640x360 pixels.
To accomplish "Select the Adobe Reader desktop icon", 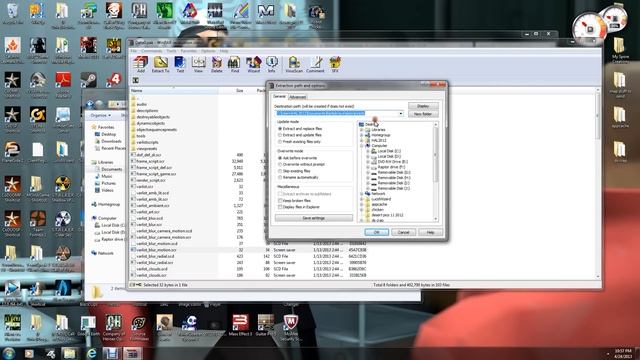I will pyautogui.click(x=63, y=83).
